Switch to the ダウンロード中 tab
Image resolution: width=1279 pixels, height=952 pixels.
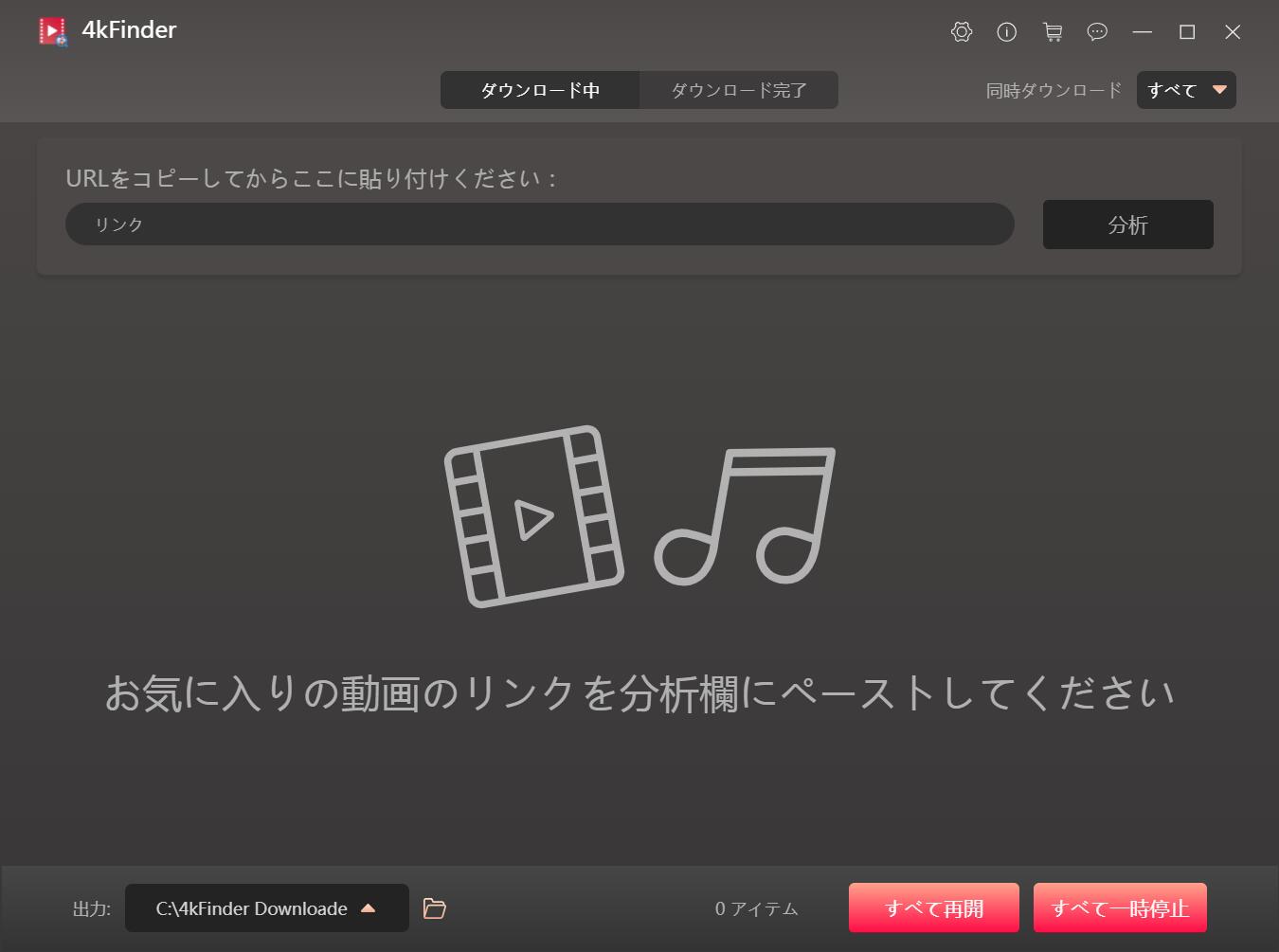pos(540,90)
